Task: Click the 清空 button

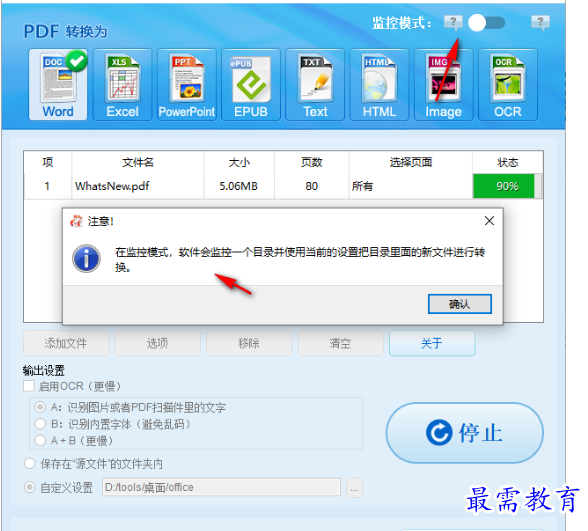Action: point(340,343)
